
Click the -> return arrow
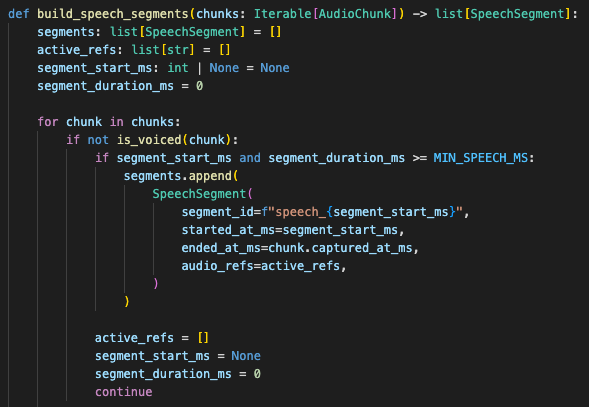point(420,14)
